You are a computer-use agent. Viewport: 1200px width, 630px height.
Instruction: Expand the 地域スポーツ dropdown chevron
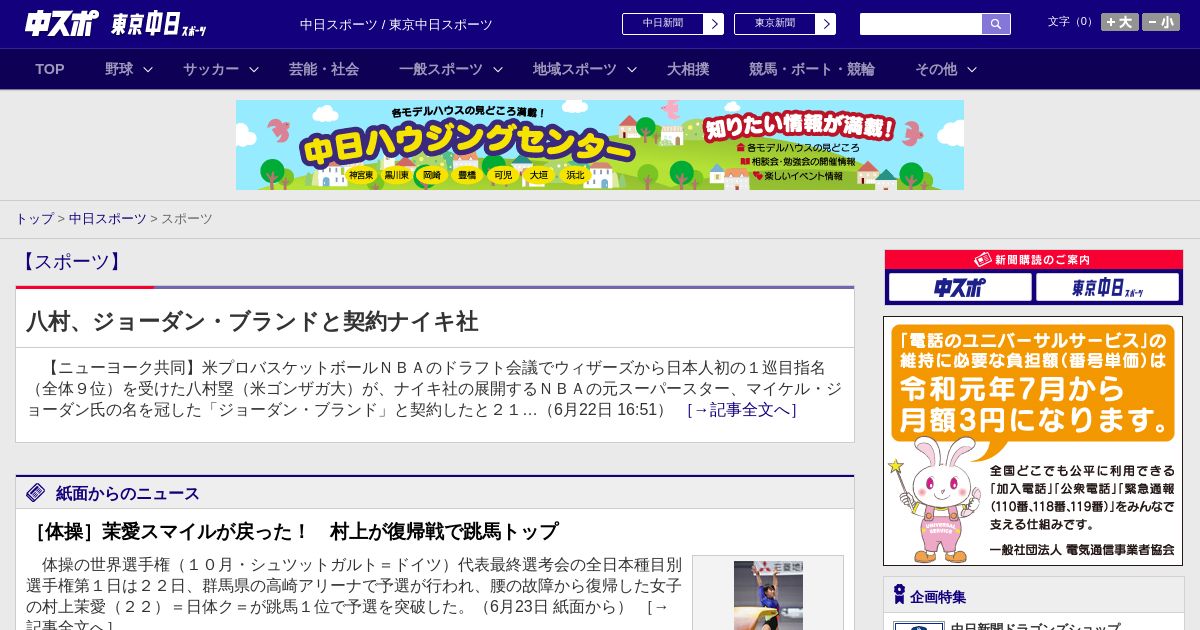(x=632, y=69)
